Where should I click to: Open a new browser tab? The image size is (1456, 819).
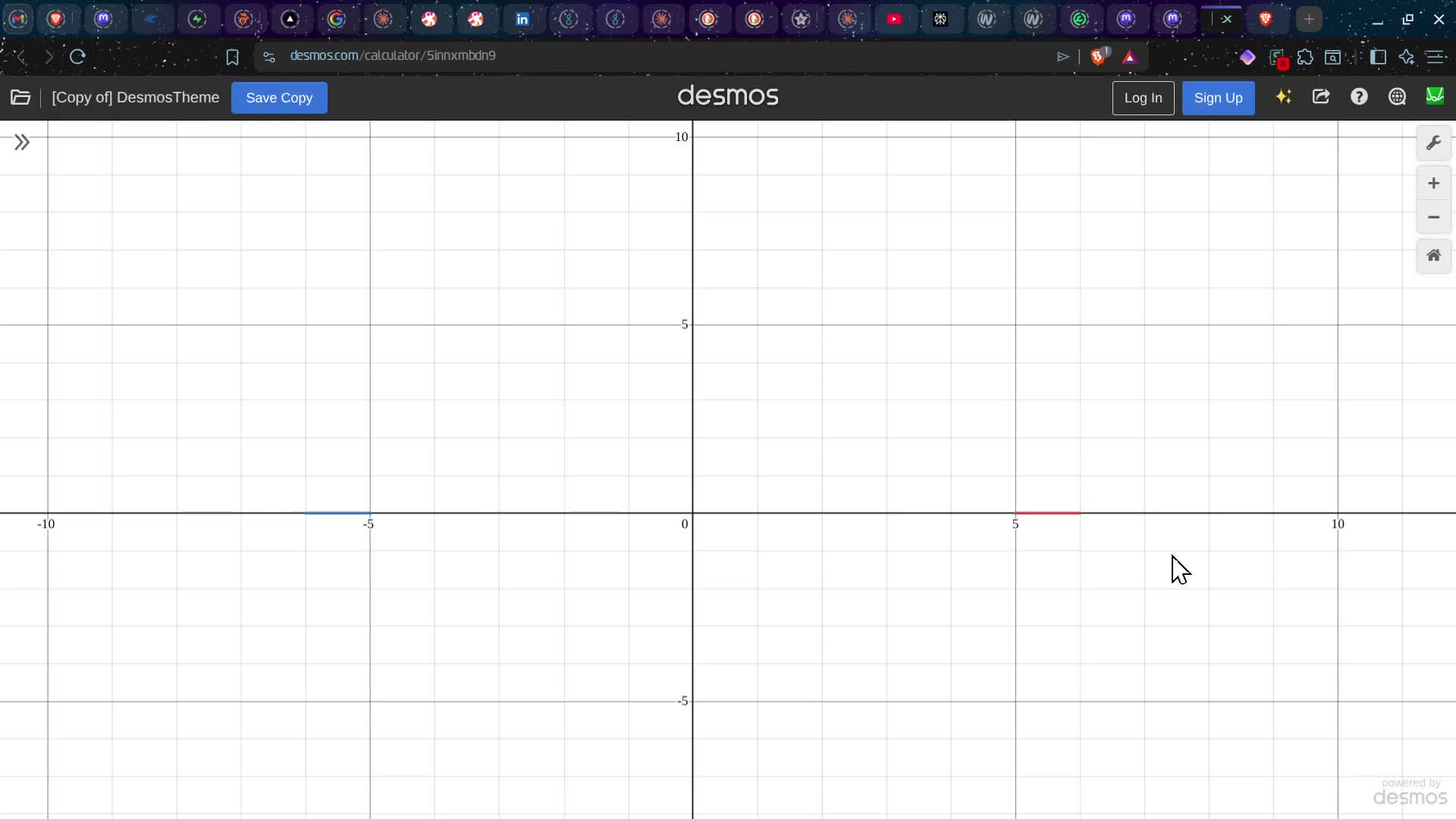(x=1309, y=19)
